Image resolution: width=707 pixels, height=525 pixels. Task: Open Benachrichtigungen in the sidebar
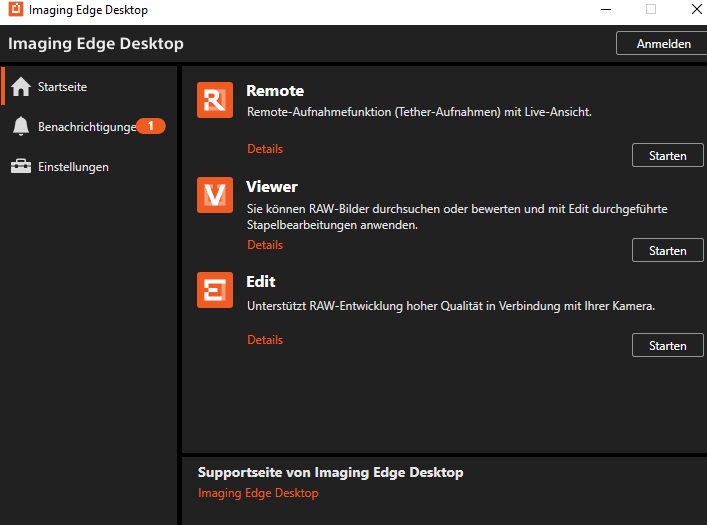coord(89,126)
